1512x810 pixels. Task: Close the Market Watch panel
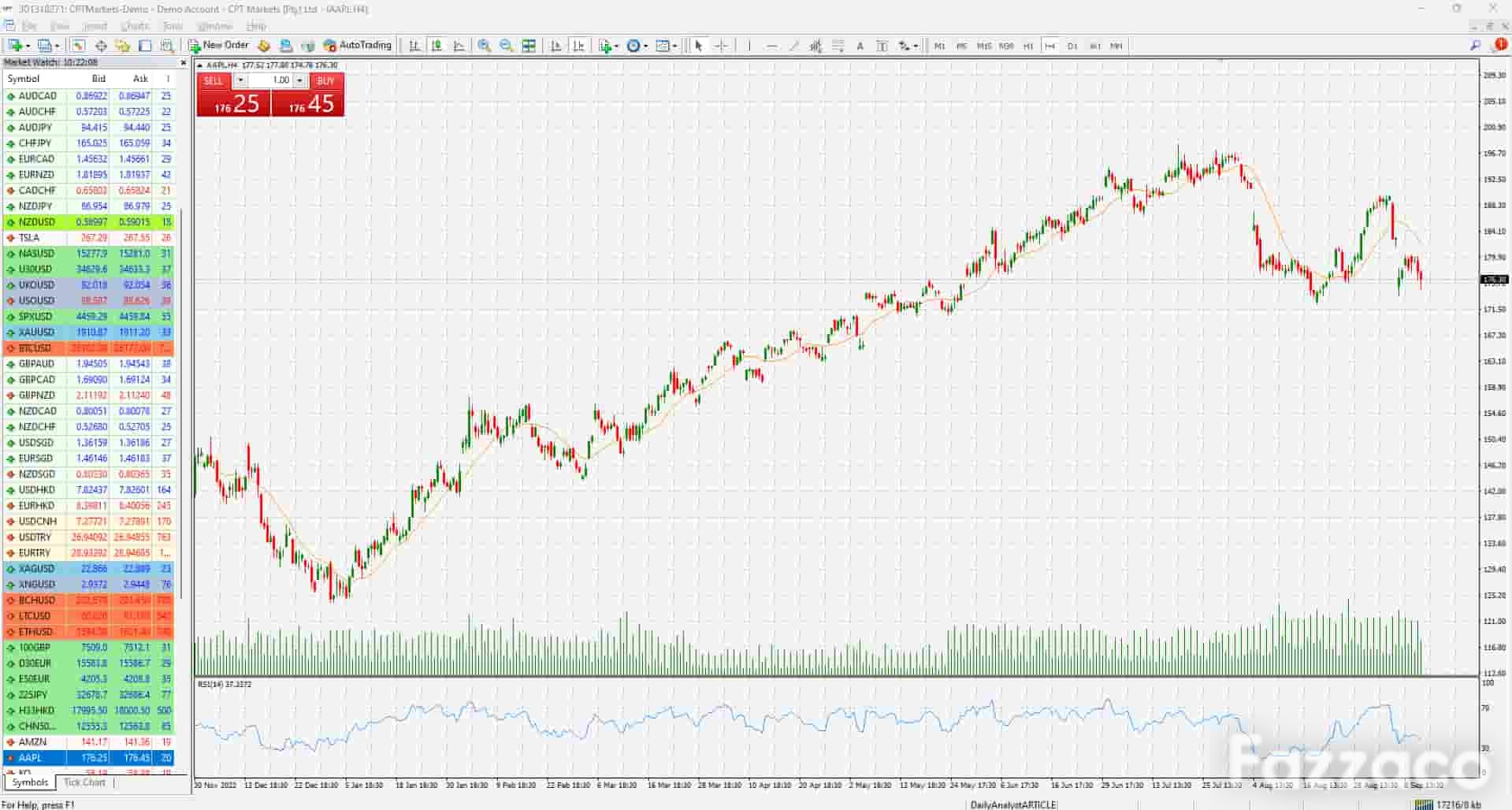[184, 62]
